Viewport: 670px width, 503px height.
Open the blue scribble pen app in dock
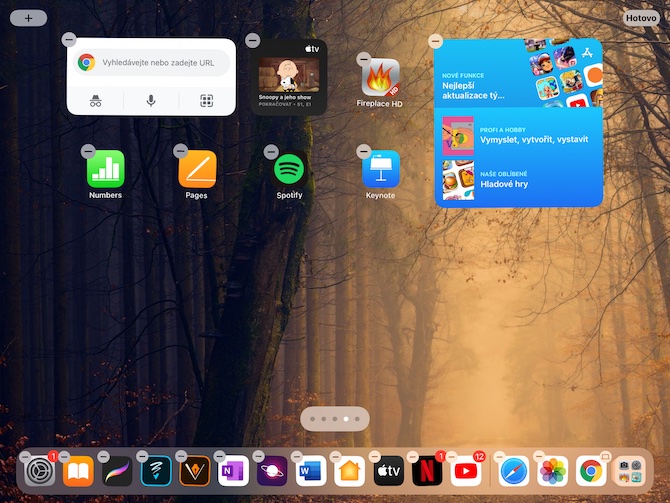coord(156,471)
